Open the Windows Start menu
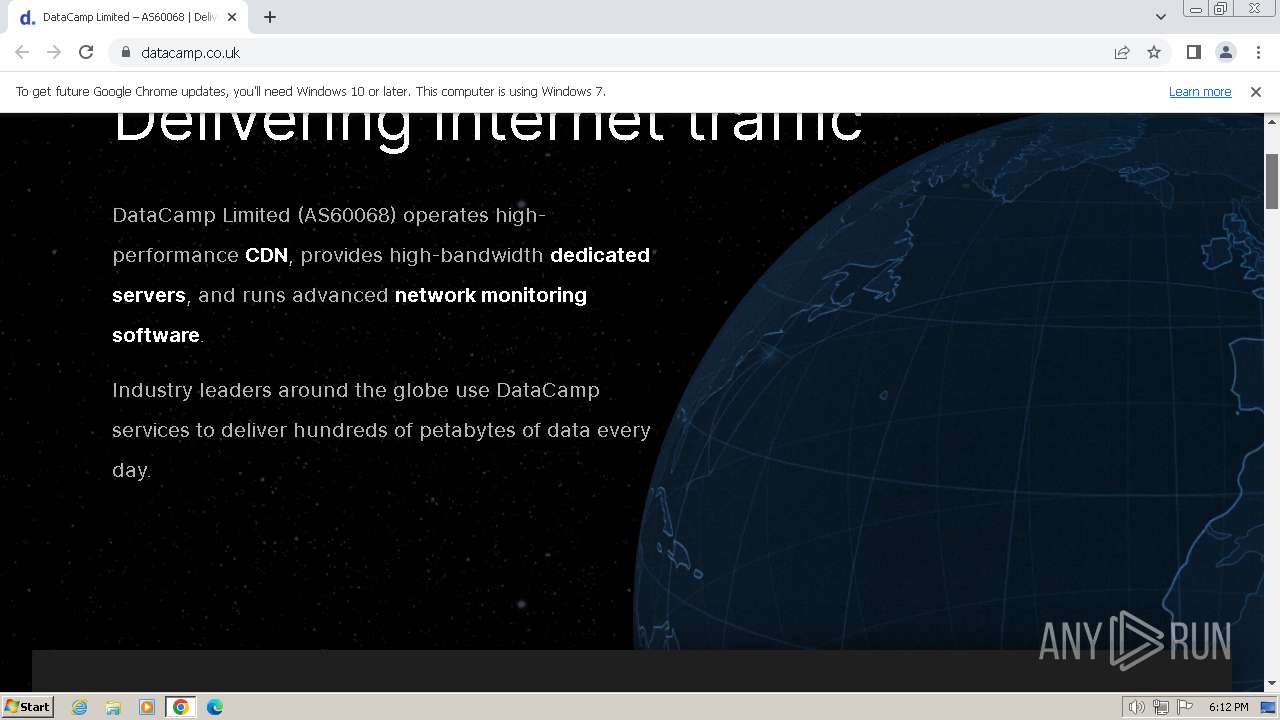The image size is (1280, 720). tap(27, 706)
